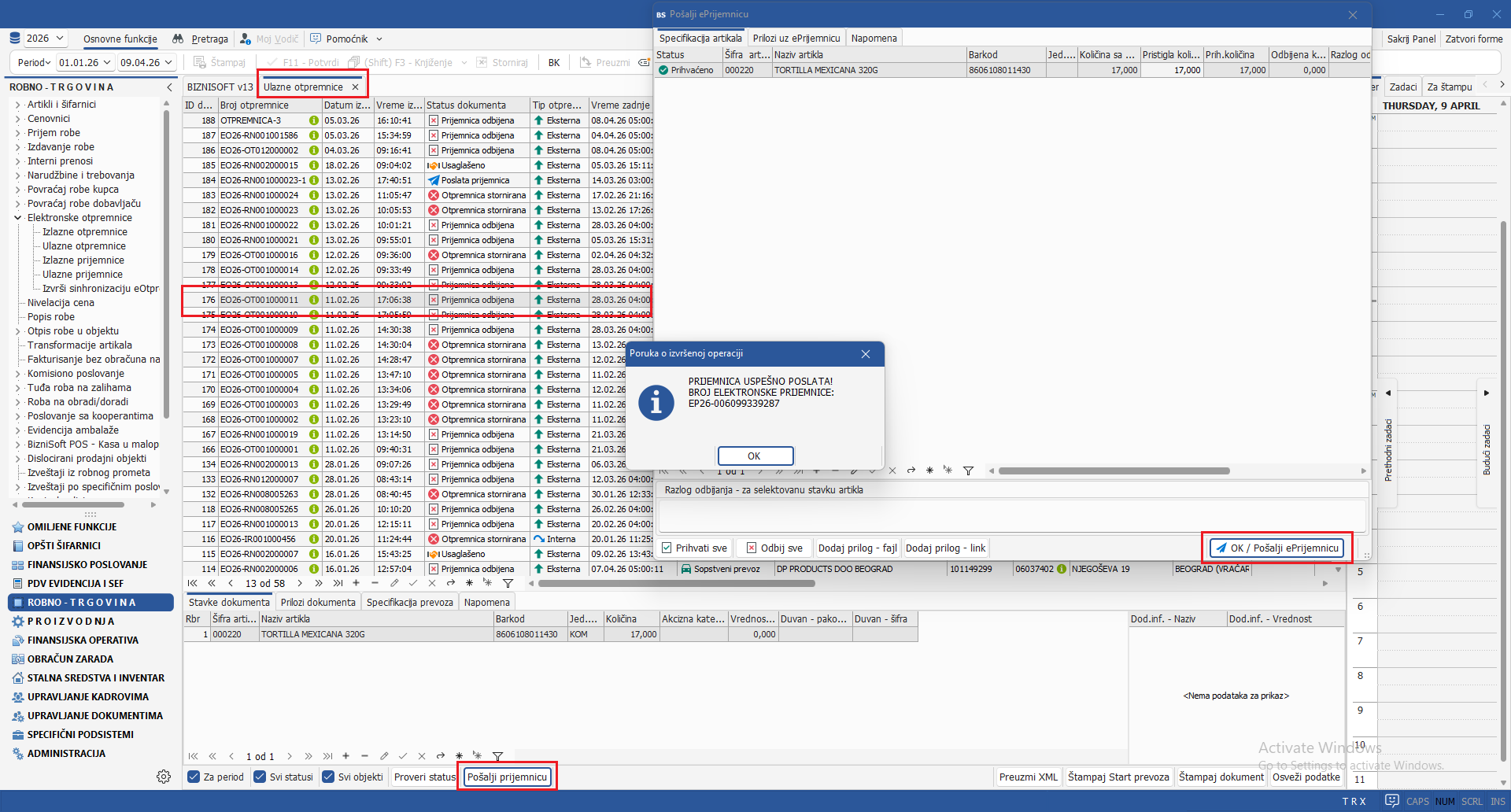Toggle the Svi objekti checkbox
This screenshot has width=1511, height=812.
tap(328, 777)
